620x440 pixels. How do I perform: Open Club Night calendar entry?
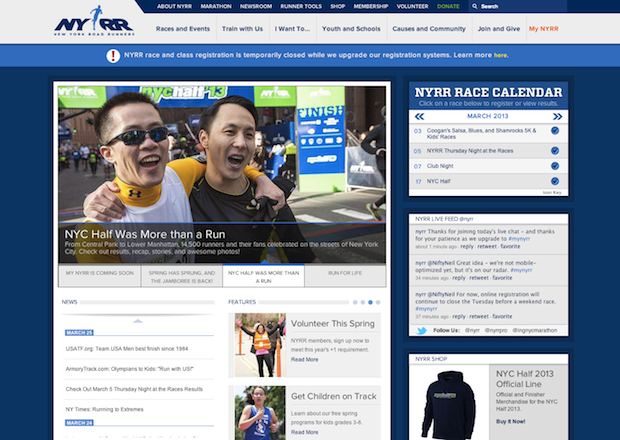click(440, 166)
